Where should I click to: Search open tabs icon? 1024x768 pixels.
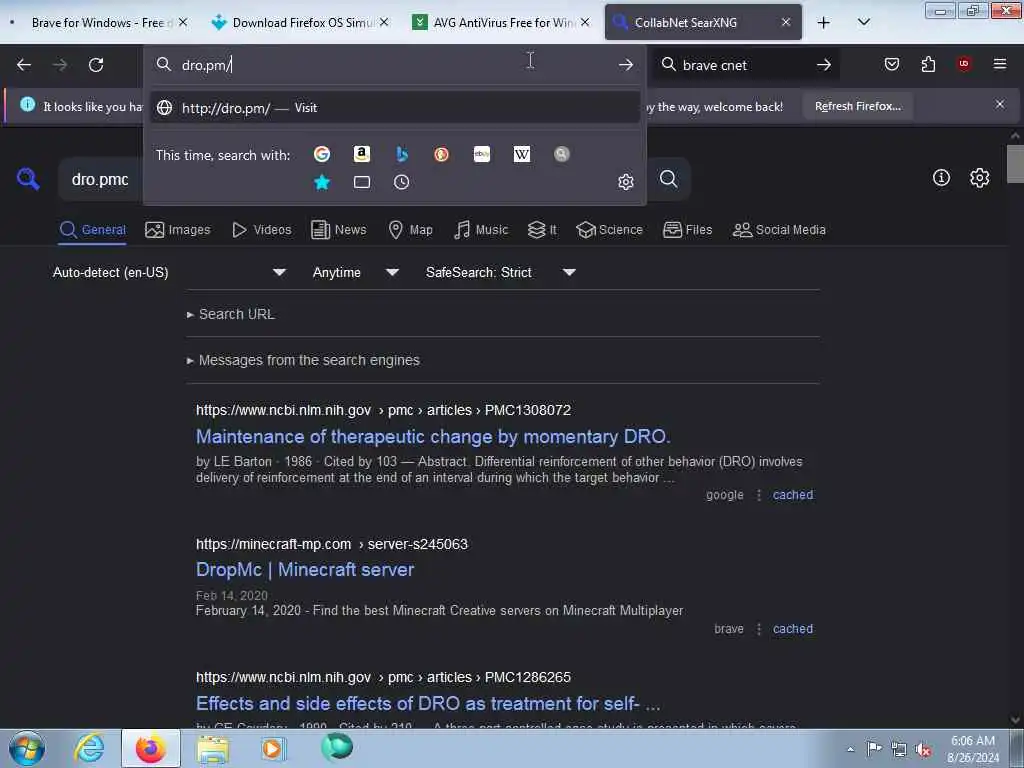point(362,182)
